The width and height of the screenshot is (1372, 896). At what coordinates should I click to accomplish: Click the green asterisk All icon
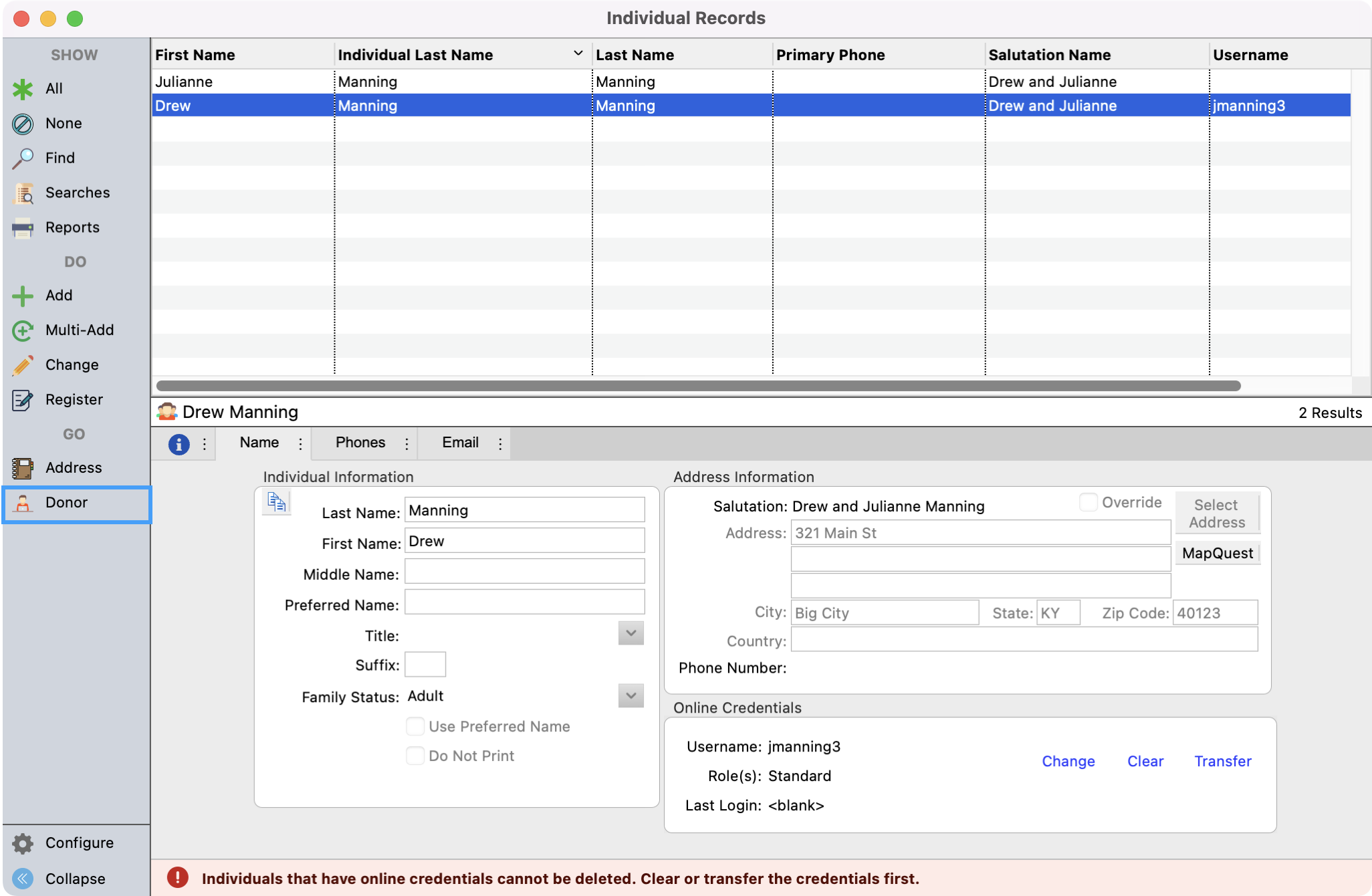[23, 89]
